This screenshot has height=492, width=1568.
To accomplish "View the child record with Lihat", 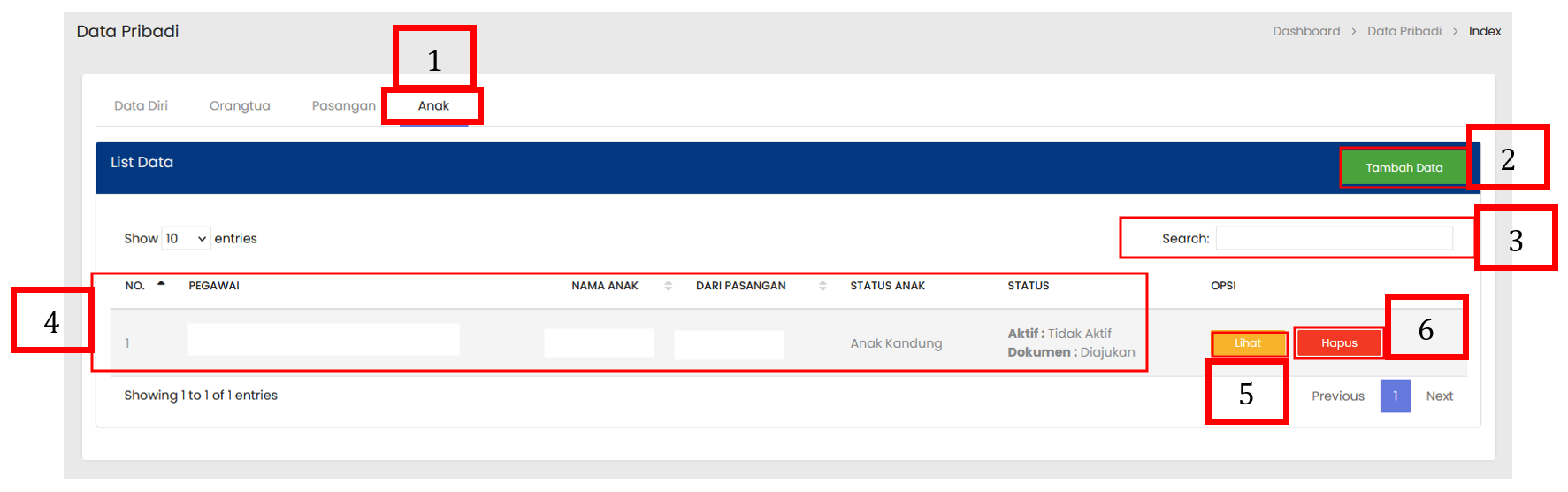I will pyautogui.click(x=1248, y=343).
